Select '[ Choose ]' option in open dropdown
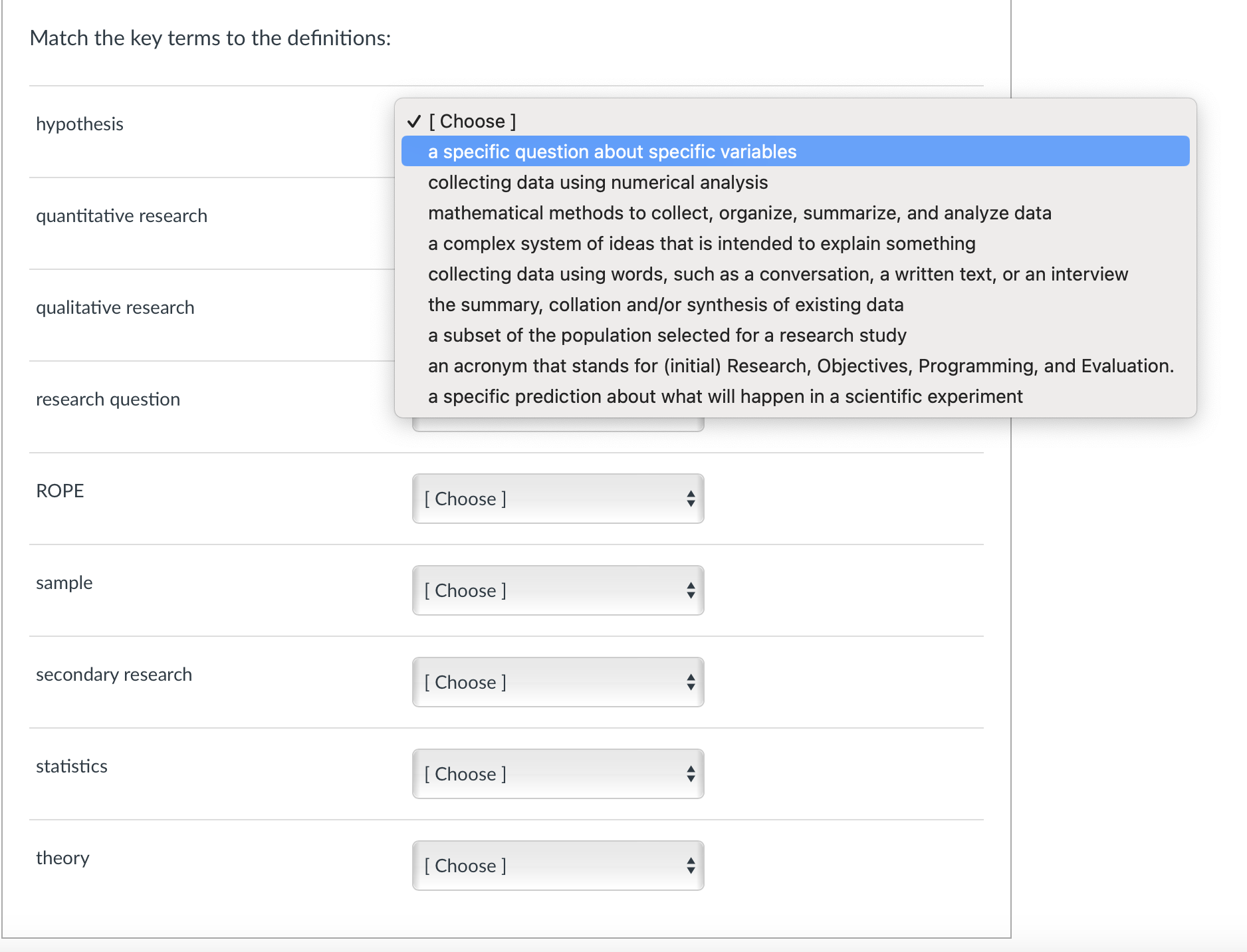The image size is (1247, 952). tap(472, 121)
